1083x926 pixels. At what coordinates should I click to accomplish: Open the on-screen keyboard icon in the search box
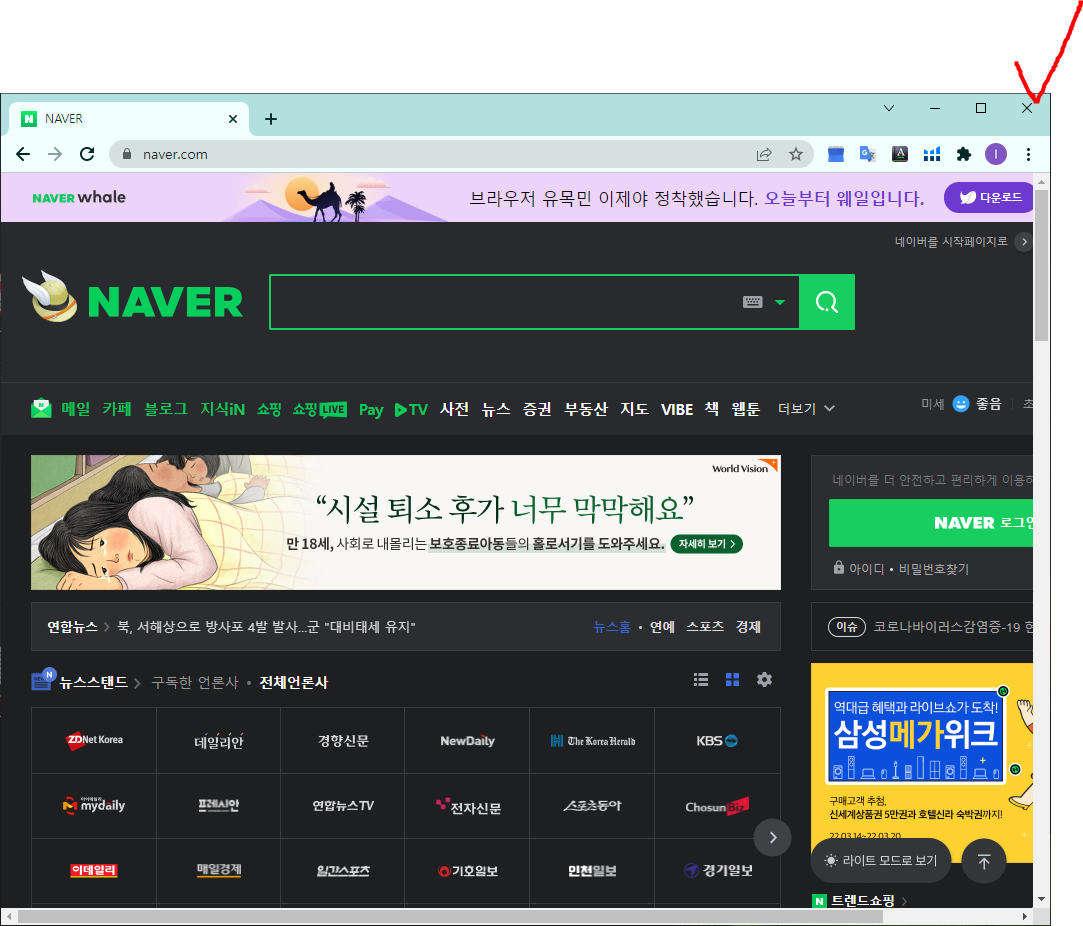click(x=753, y=302)
